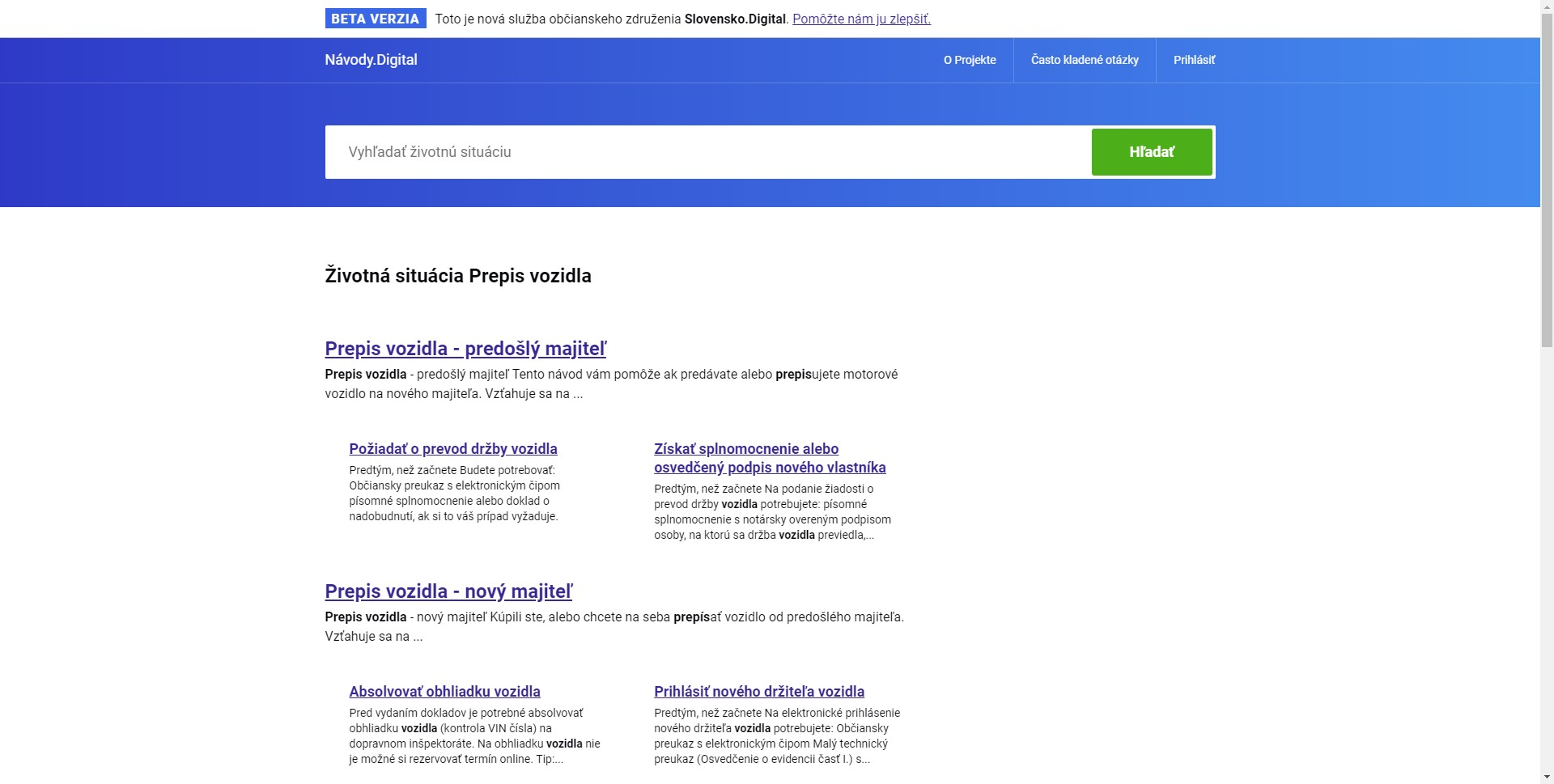Viewport: 1554px width, 784px height.
Task: Open Prepis vozidla - predošlý majiteľ
Action: click(x=465, y=349)
